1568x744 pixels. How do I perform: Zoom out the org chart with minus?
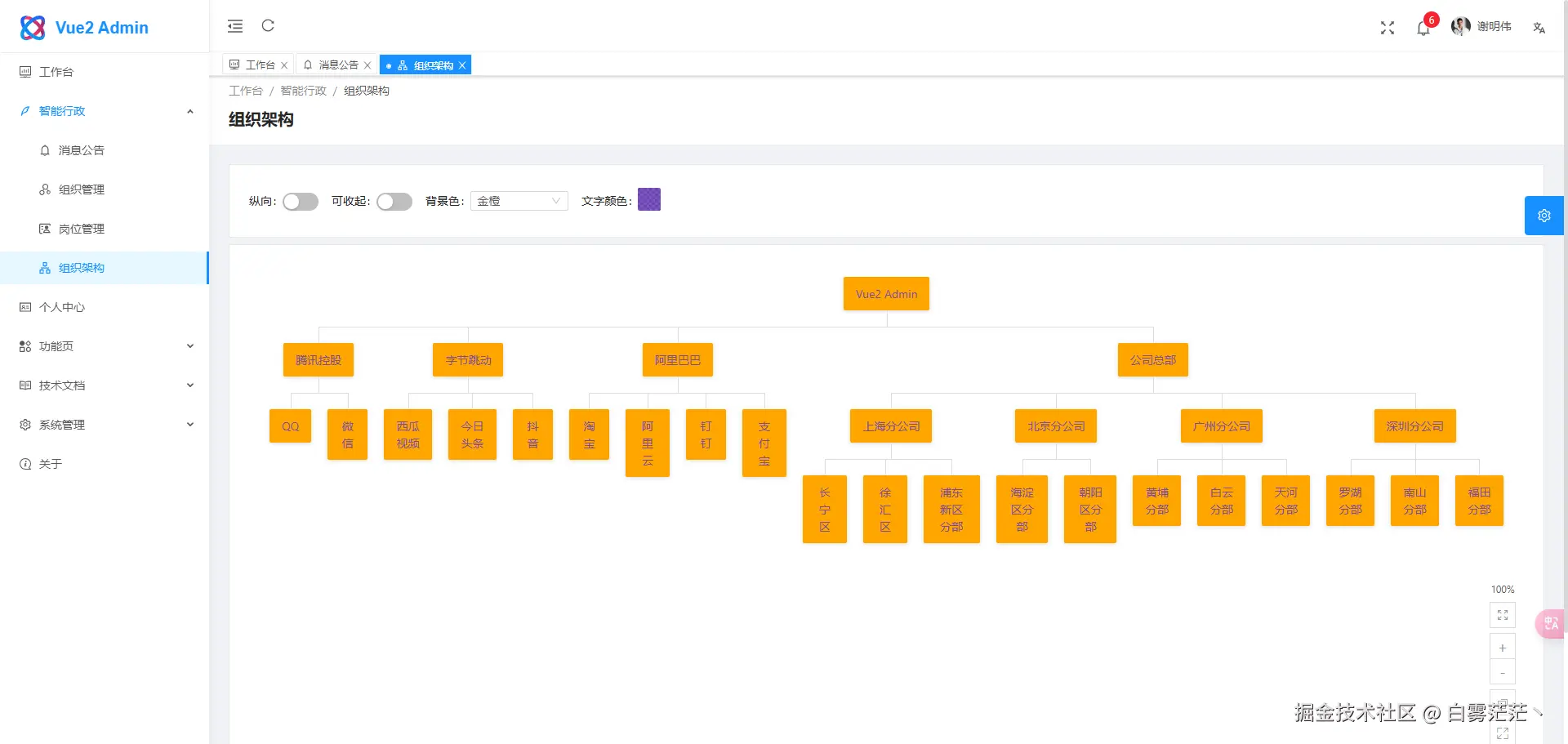[1503, 673]
